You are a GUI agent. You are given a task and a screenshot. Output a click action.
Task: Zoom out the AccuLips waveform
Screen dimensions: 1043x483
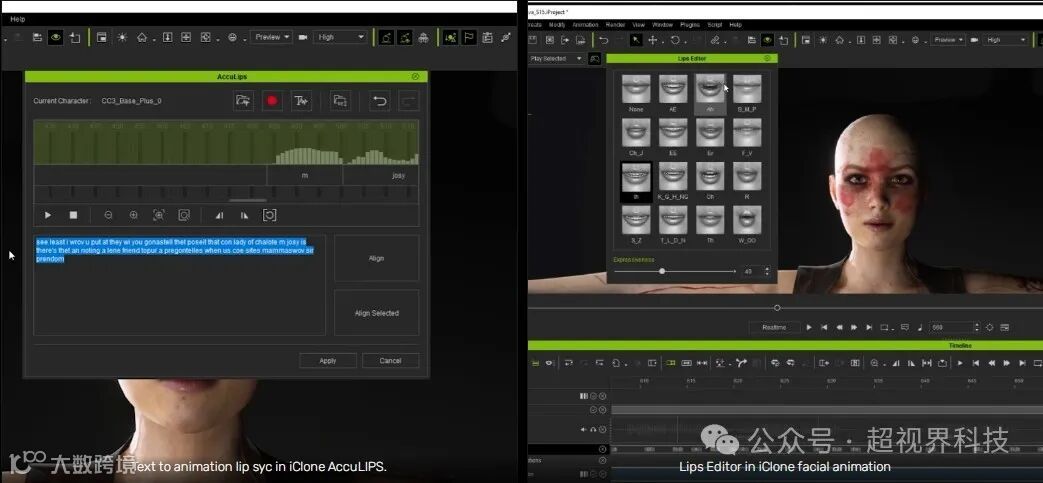click(108, 216)
